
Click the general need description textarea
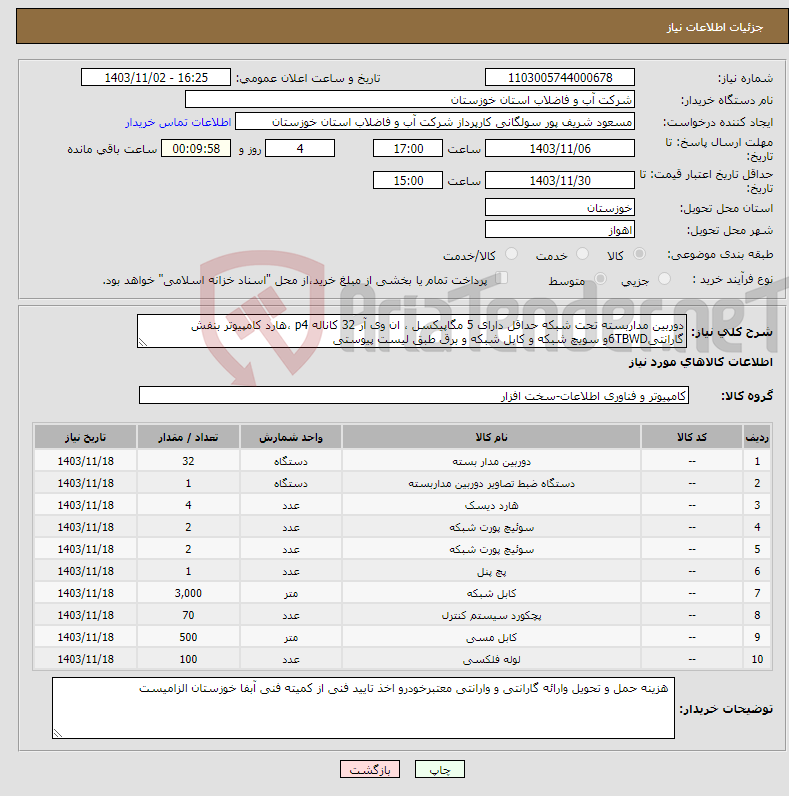pos(412,331)
